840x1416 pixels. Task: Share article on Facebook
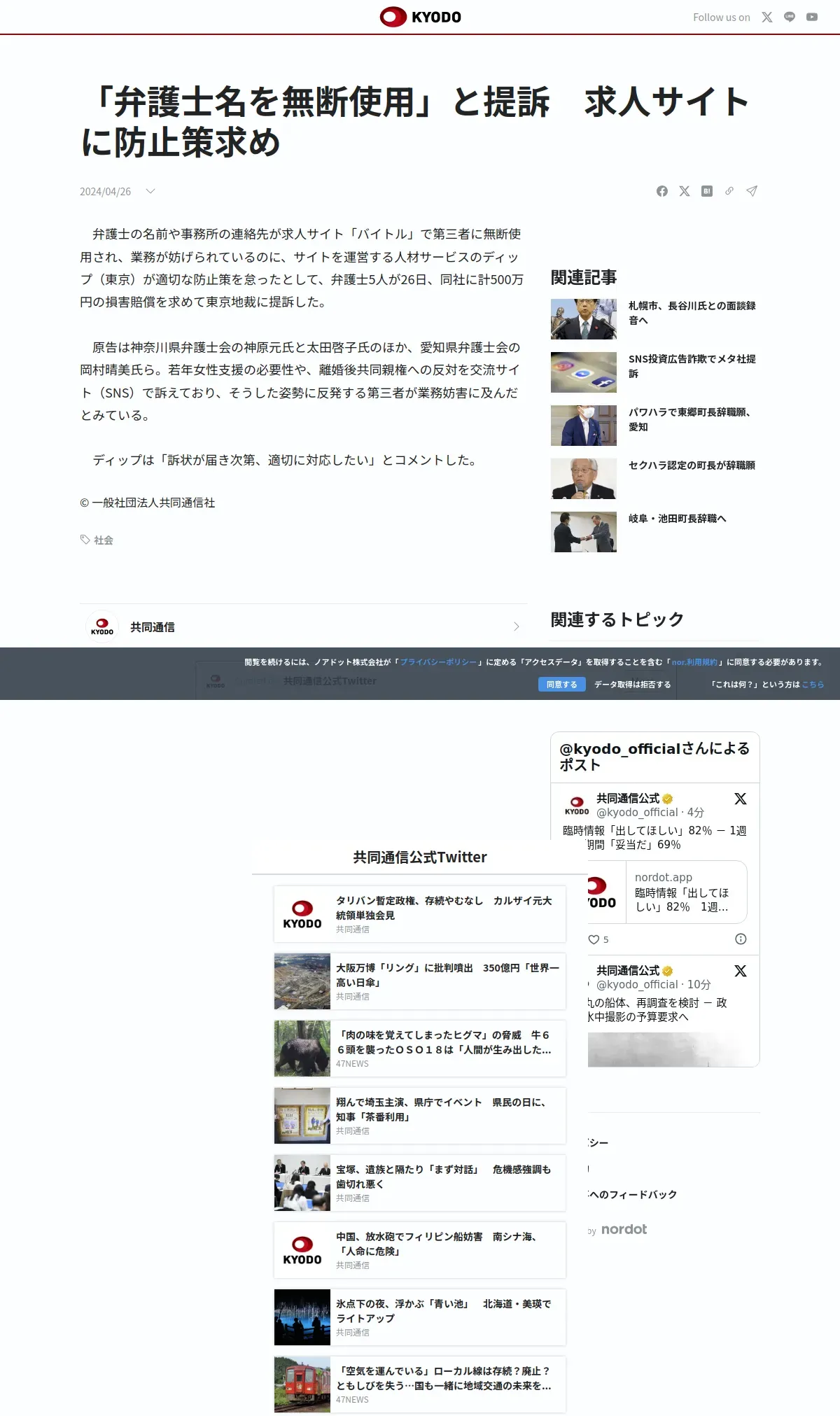click(x=662, y=191)
